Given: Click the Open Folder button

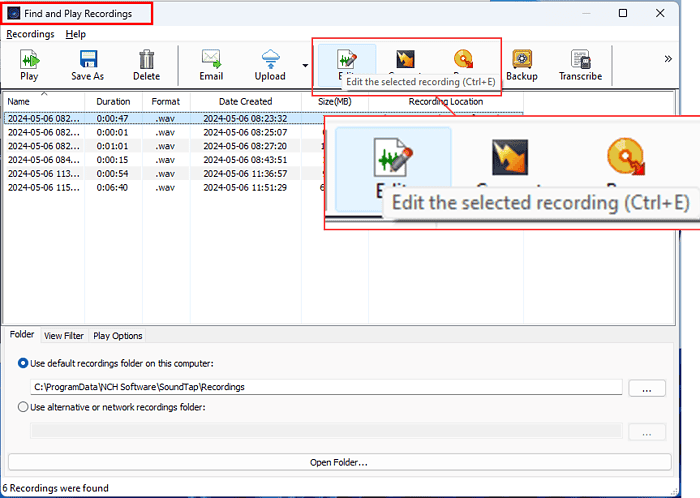Looking at the screenshot, I should pos(339,462).
